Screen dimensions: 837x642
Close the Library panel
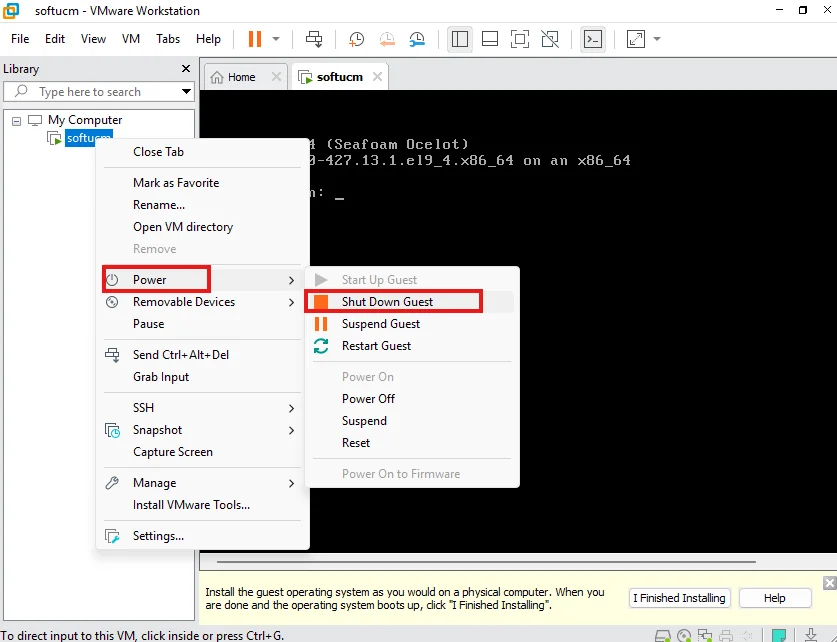[186, 68]
